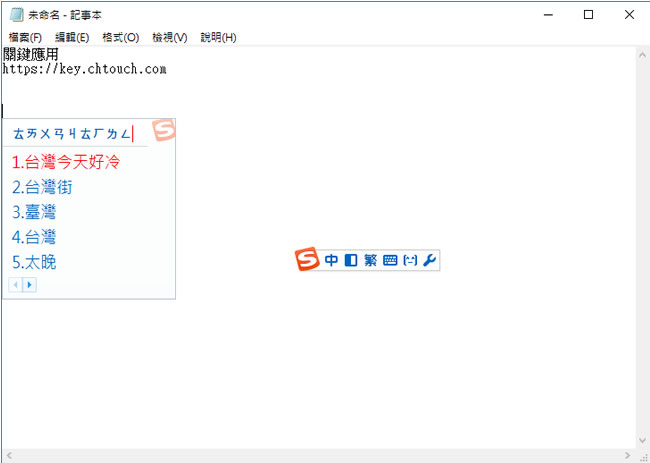650x463 pixels.
Task: Go to previous candidate page arrow
Action: 16,285
